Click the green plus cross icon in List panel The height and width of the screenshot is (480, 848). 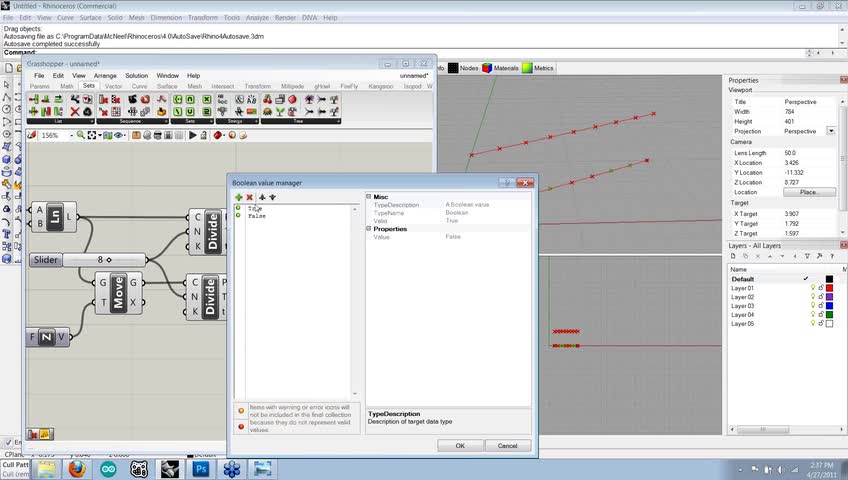[33, 111]
